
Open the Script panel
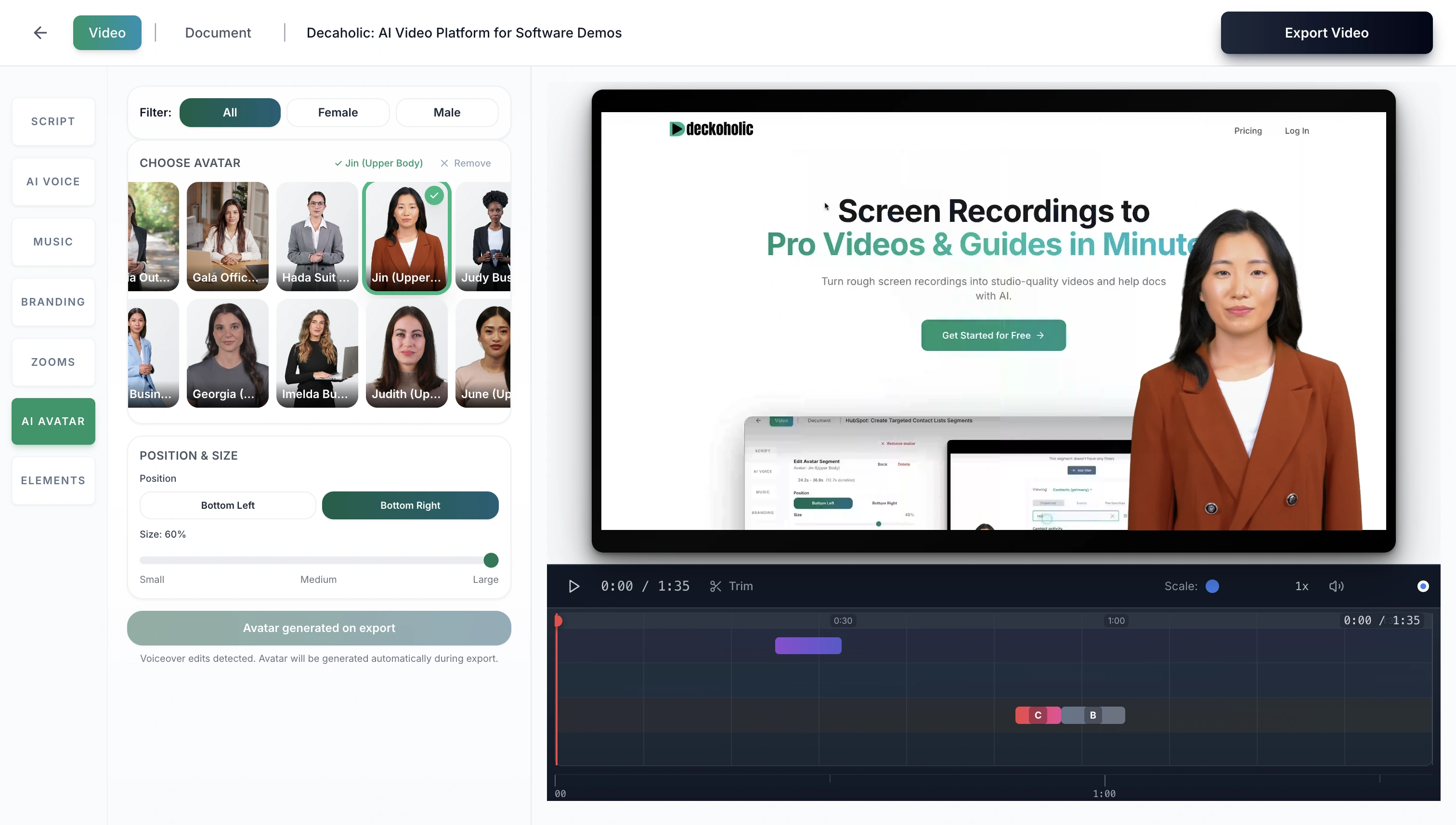(52, 121)
